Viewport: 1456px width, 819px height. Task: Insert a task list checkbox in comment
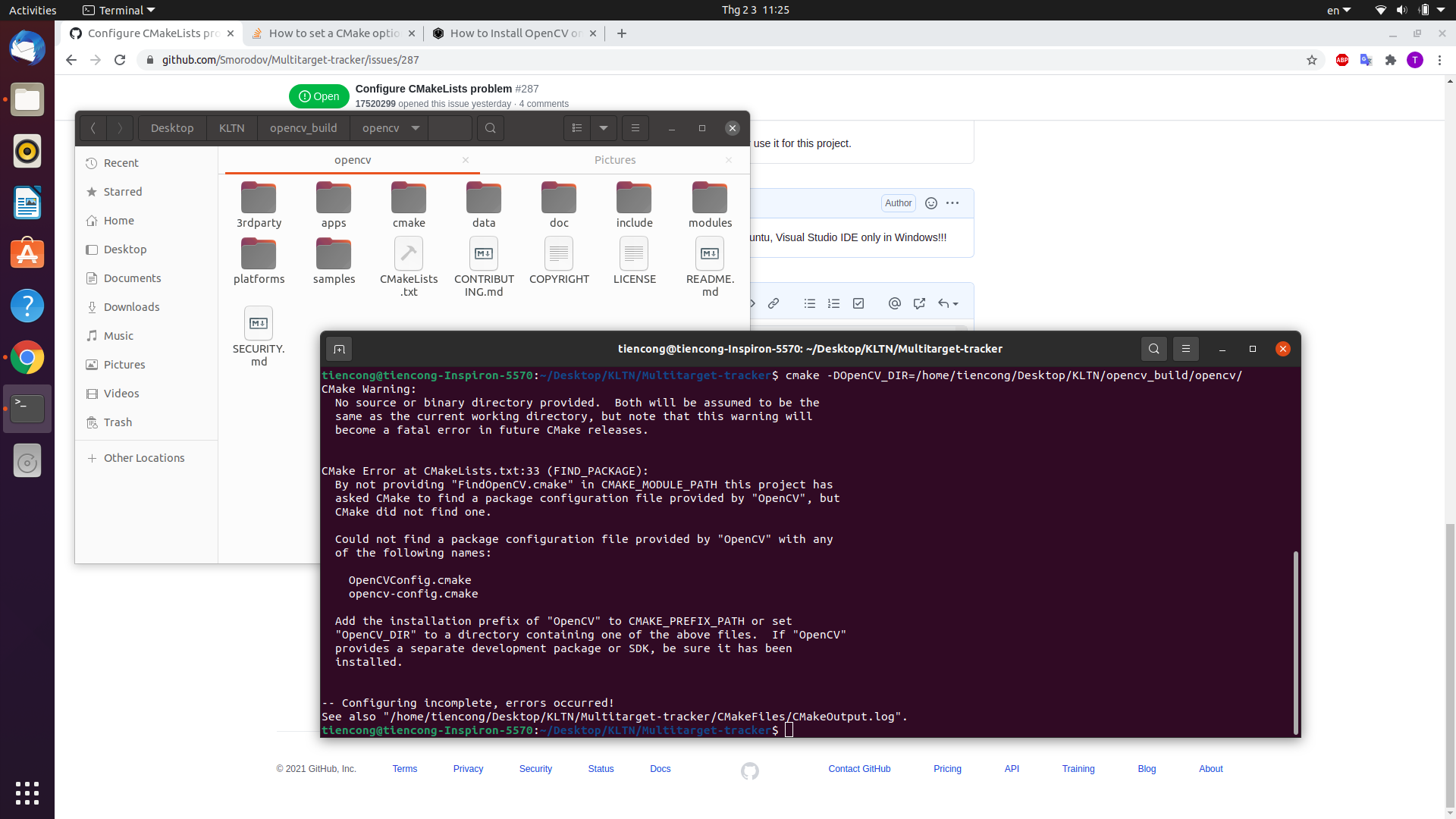tap(858, 303)
